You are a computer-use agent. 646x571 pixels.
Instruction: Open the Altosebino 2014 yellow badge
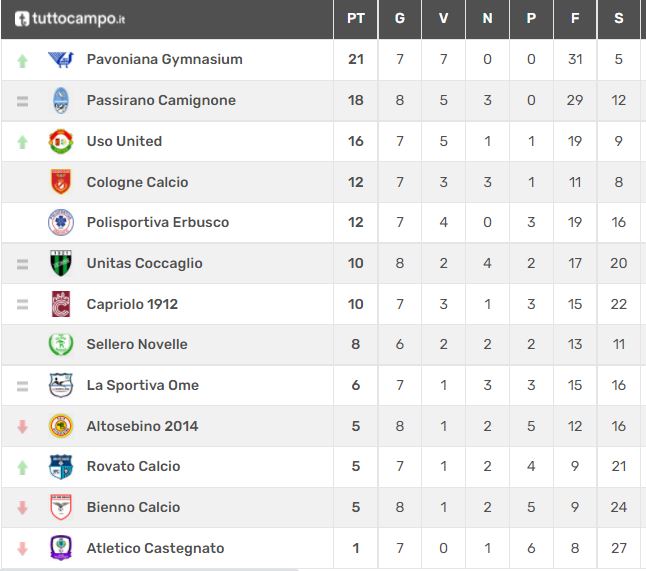61,426
